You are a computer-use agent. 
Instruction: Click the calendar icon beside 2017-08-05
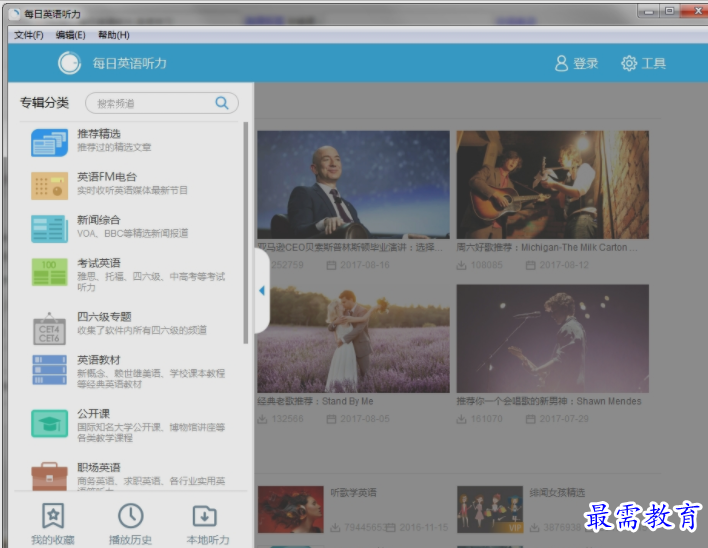331,419
